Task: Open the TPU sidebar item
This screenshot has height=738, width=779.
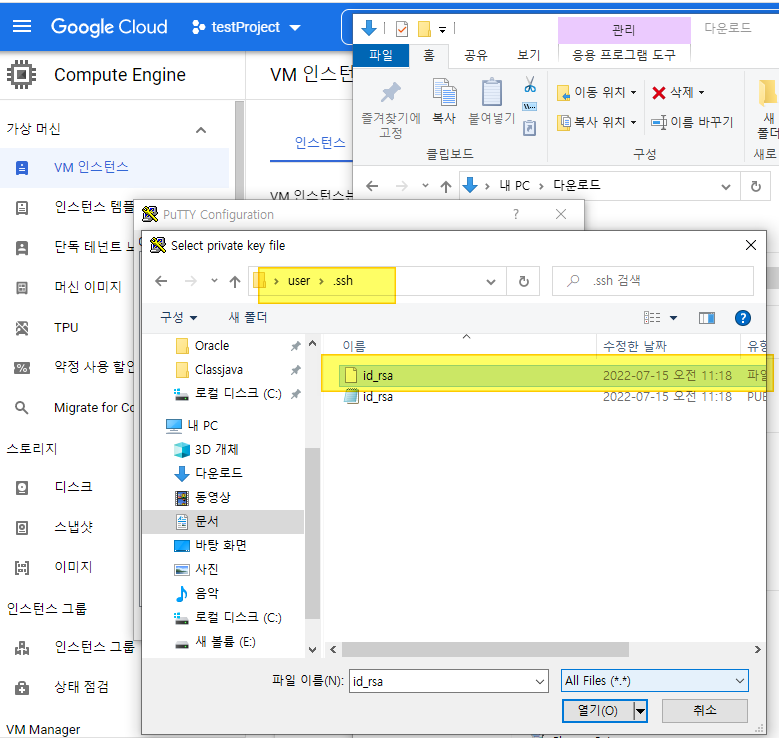Action: (66, 328)
